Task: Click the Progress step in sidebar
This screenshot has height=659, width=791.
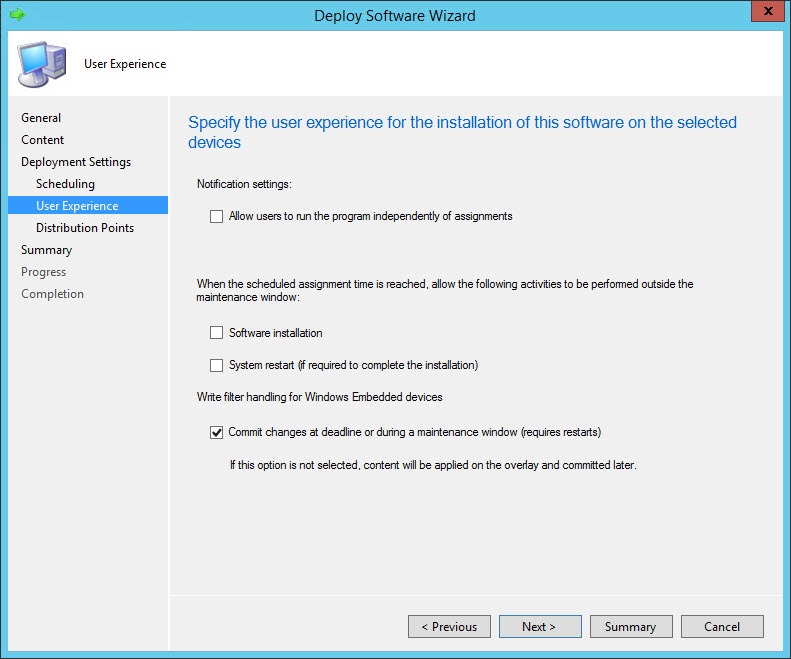Action: 44,272
